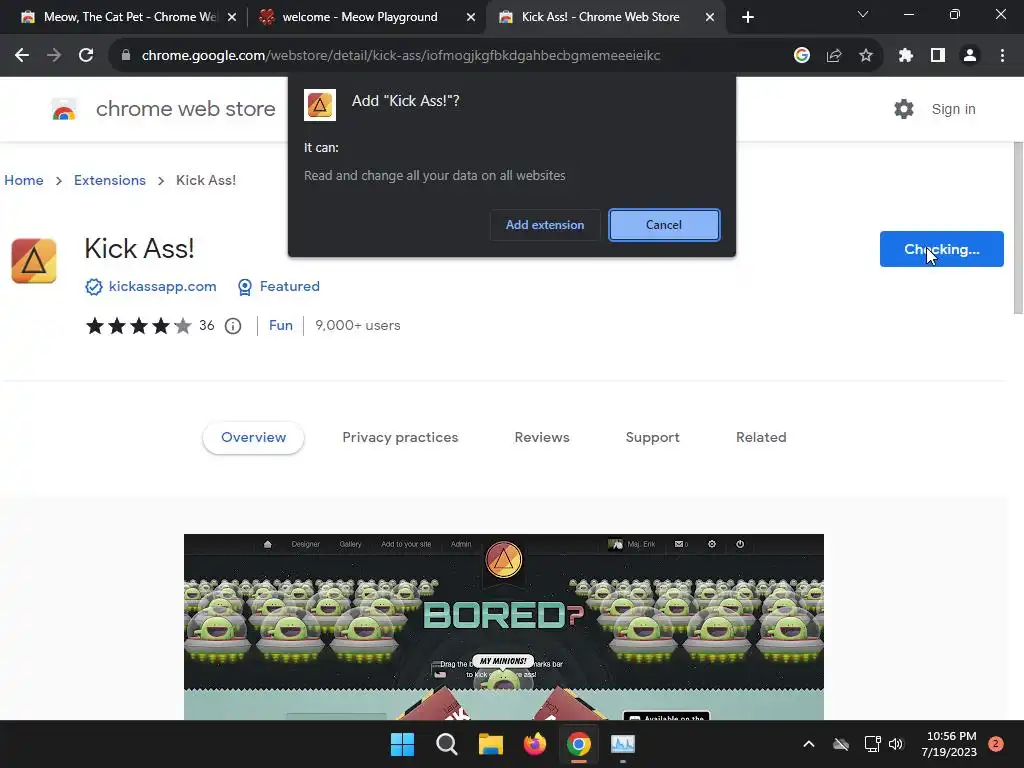Click the browser forward arrow
This screenshot has height=768, width=1024.
tap(54, 56)
